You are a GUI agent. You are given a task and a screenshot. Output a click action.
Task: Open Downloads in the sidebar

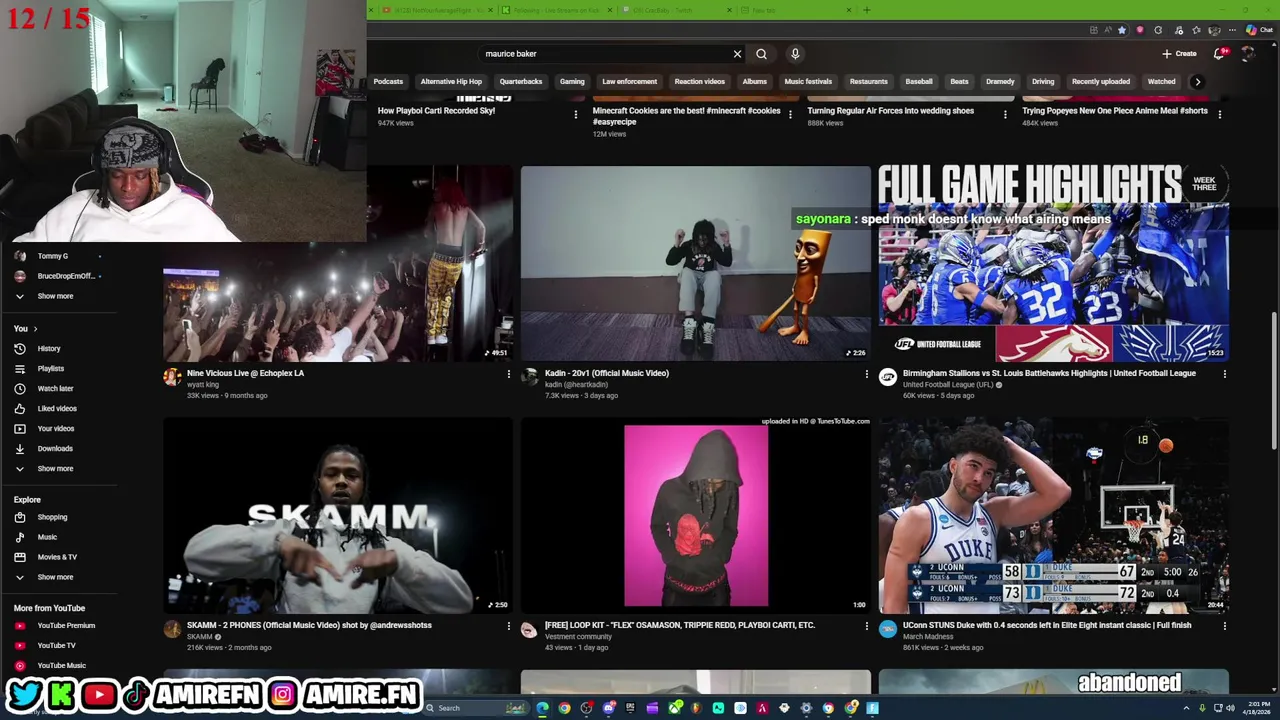point(55,449)
